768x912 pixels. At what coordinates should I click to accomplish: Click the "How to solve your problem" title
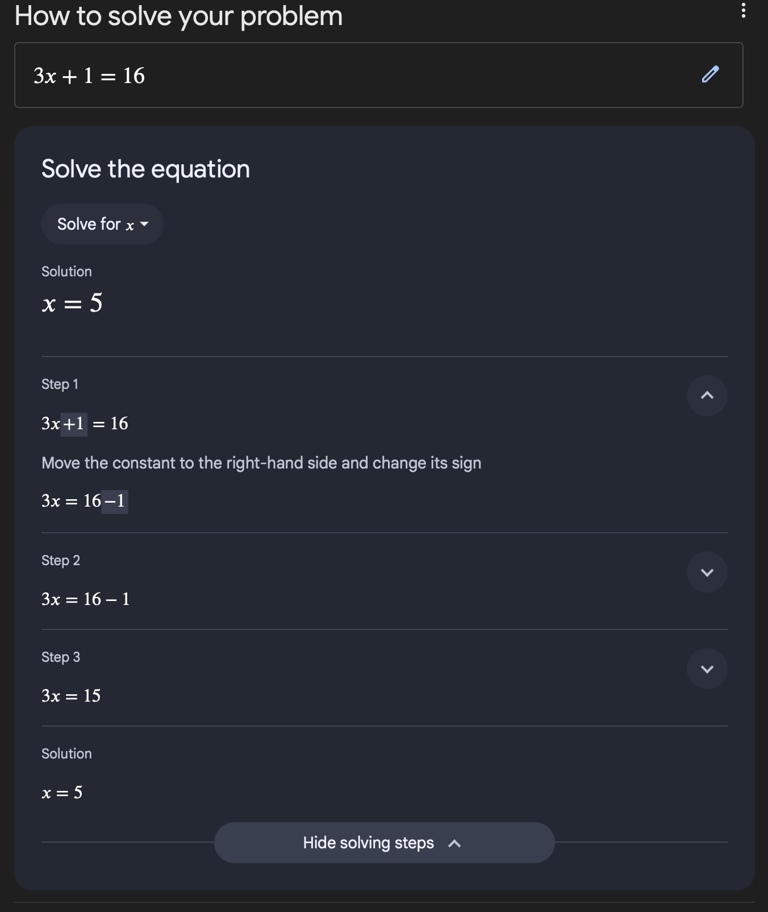(178, 16)
